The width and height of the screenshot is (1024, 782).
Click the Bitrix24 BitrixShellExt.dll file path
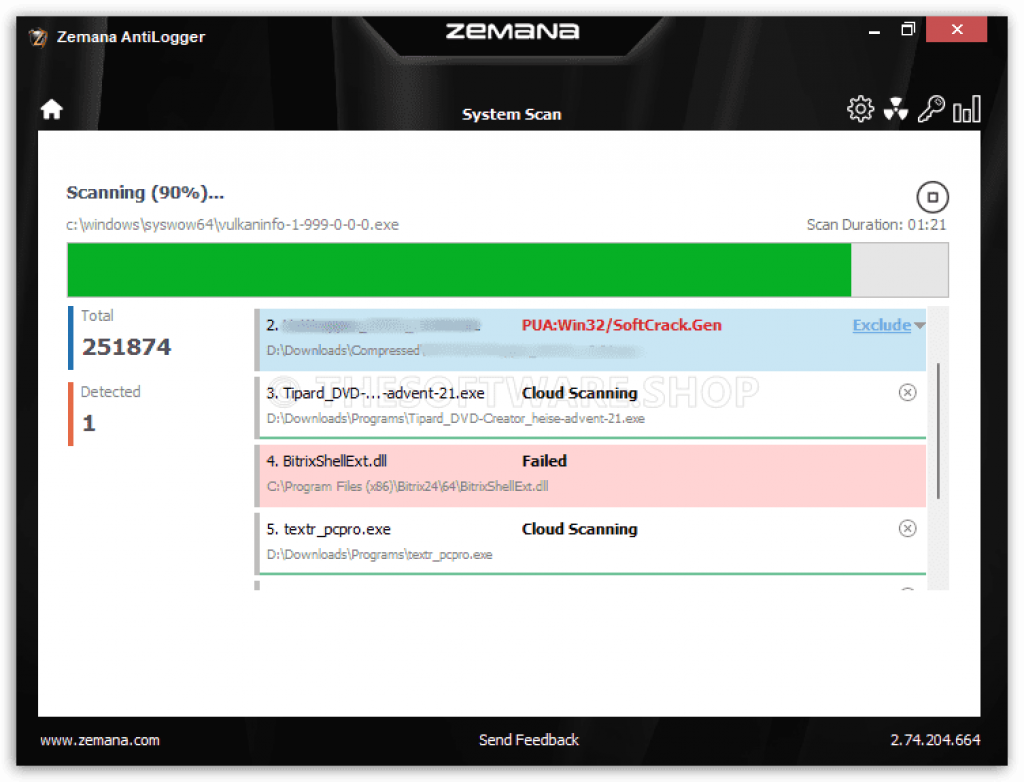(x=408, y=487)
